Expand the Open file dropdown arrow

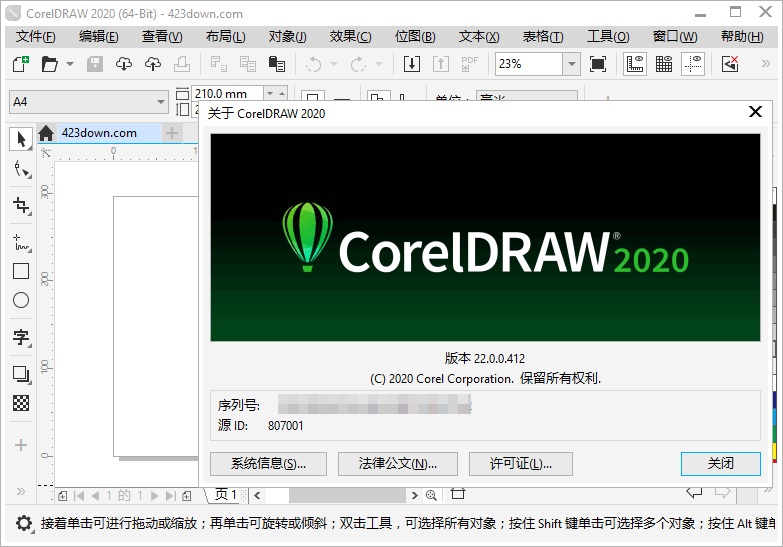(x=70, y=64)
